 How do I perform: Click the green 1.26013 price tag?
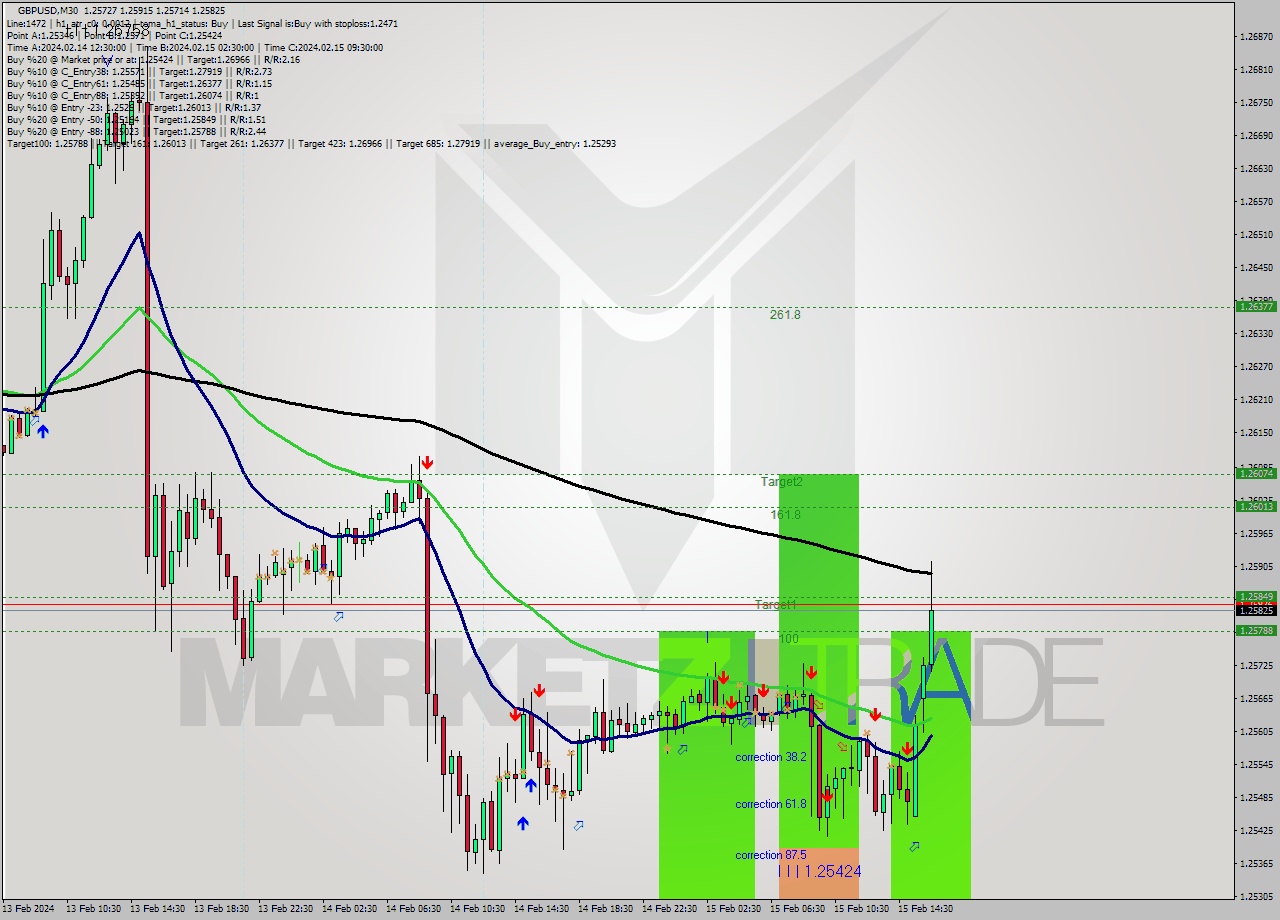[x=1256, y=506]
